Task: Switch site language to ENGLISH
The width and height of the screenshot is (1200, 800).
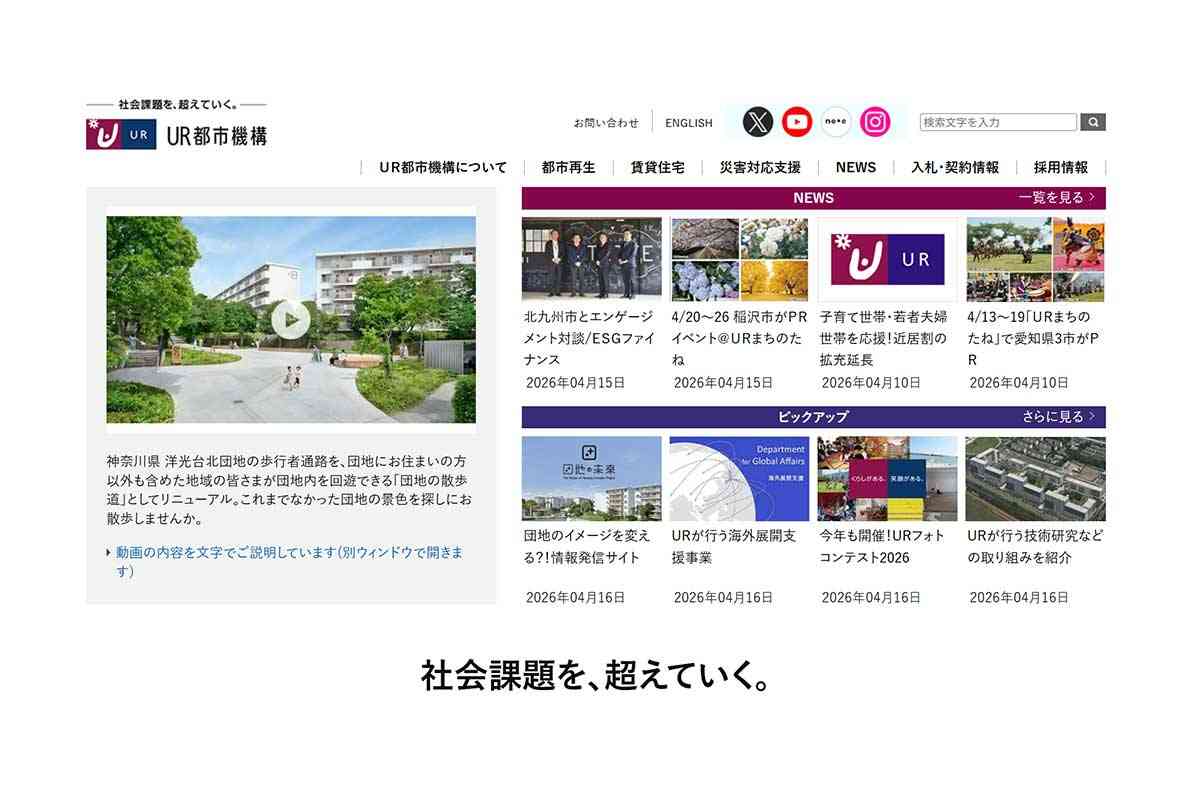Action: (x=689, y=122)
